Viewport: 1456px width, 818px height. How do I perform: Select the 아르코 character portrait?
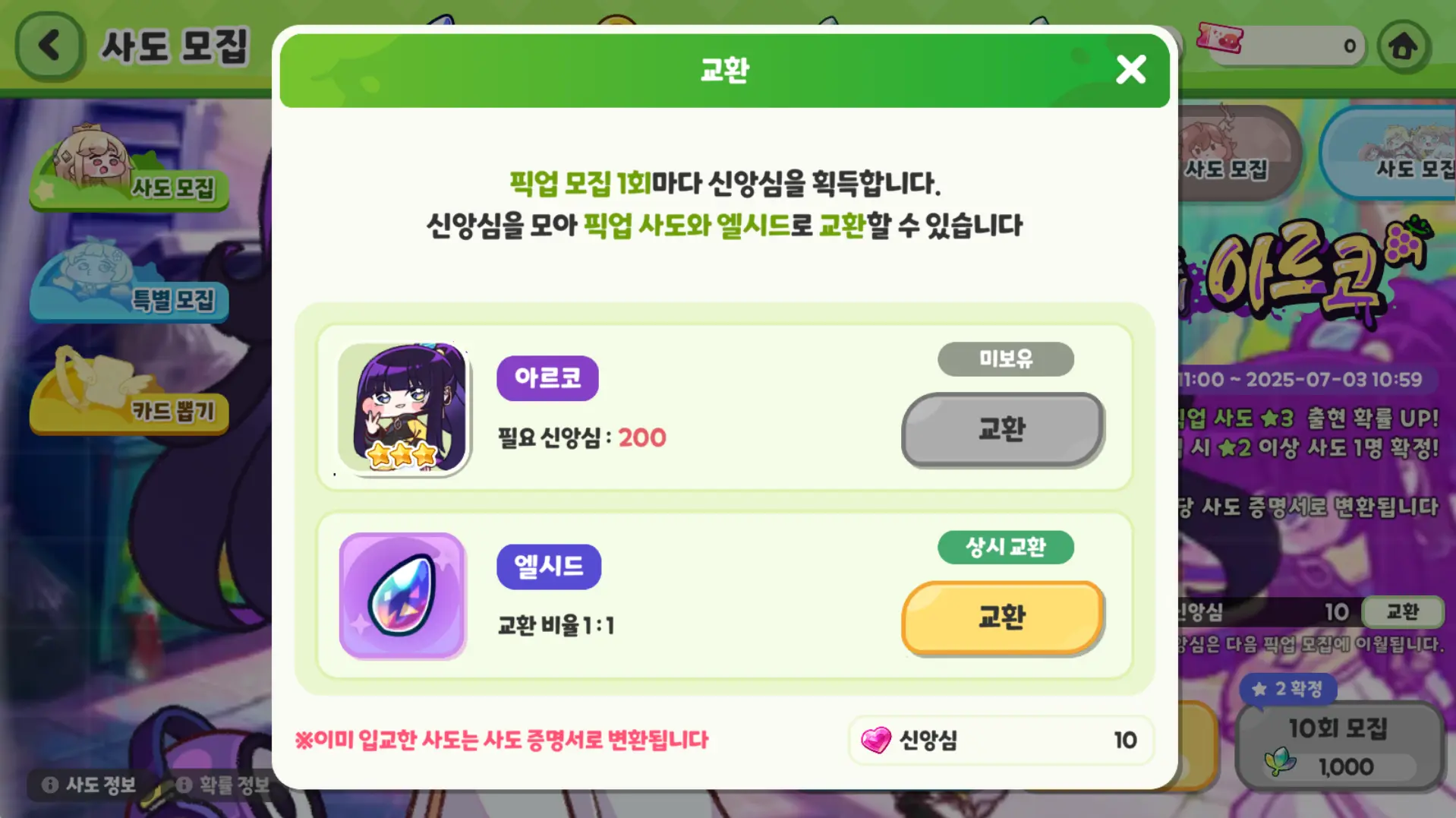[403, 408]
